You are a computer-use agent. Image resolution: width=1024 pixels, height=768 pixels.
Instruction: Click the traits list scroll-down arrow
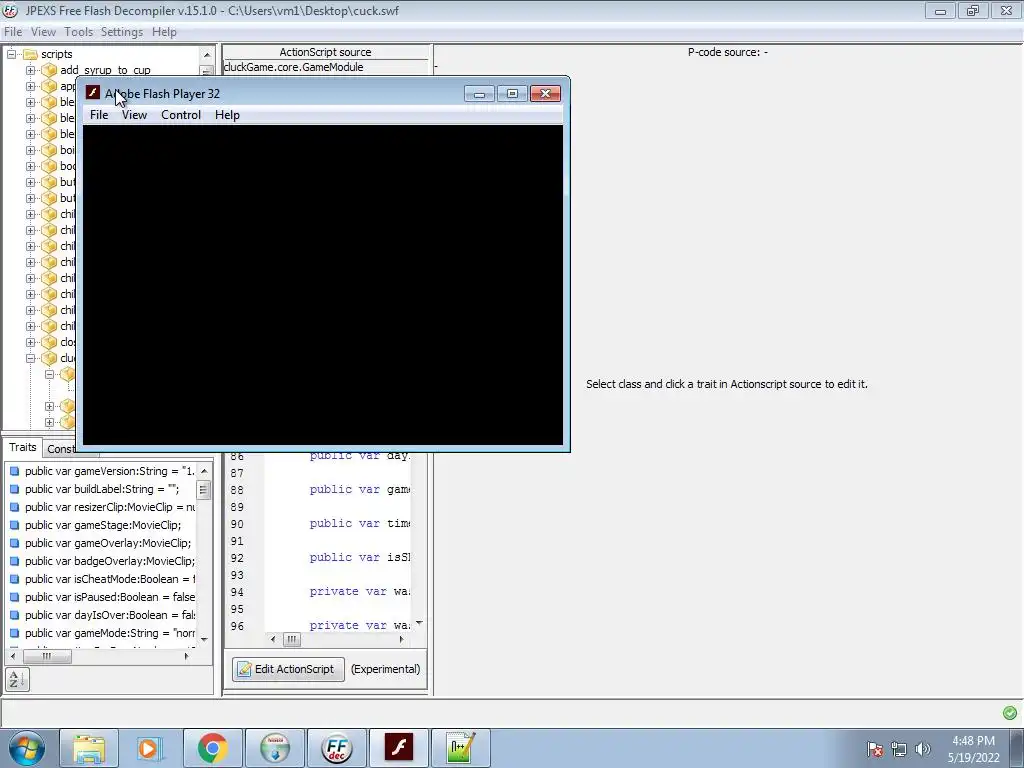(x=204, y=639)
